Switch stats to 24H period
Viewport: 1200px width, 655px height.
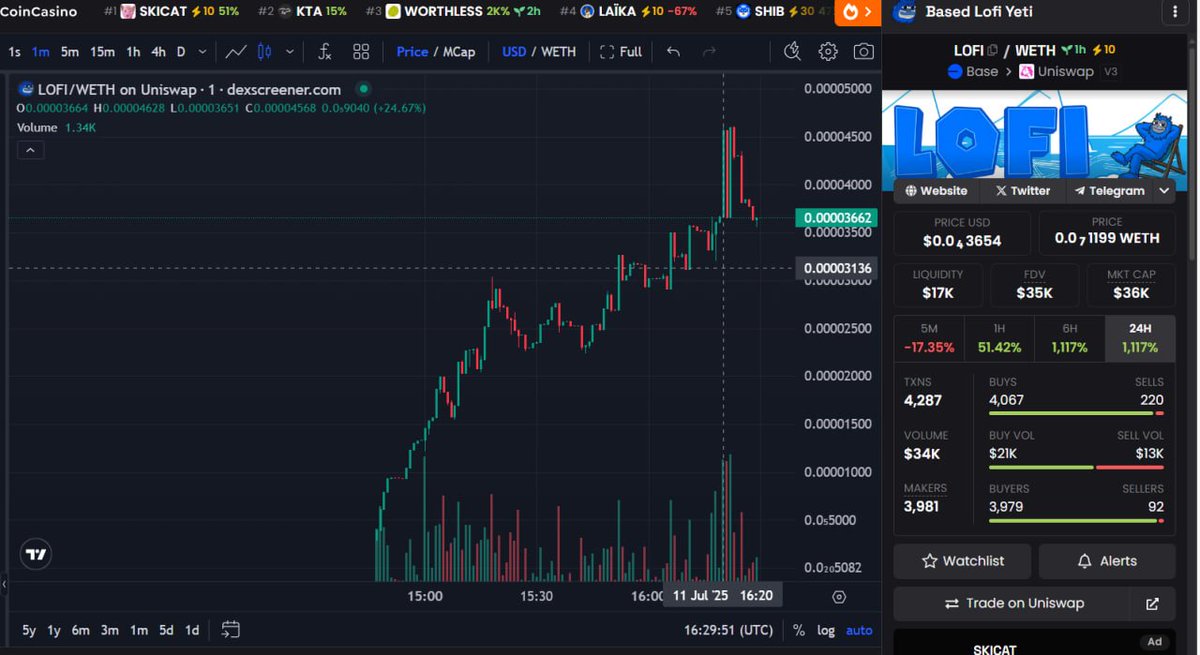[x=1140, y=339]
